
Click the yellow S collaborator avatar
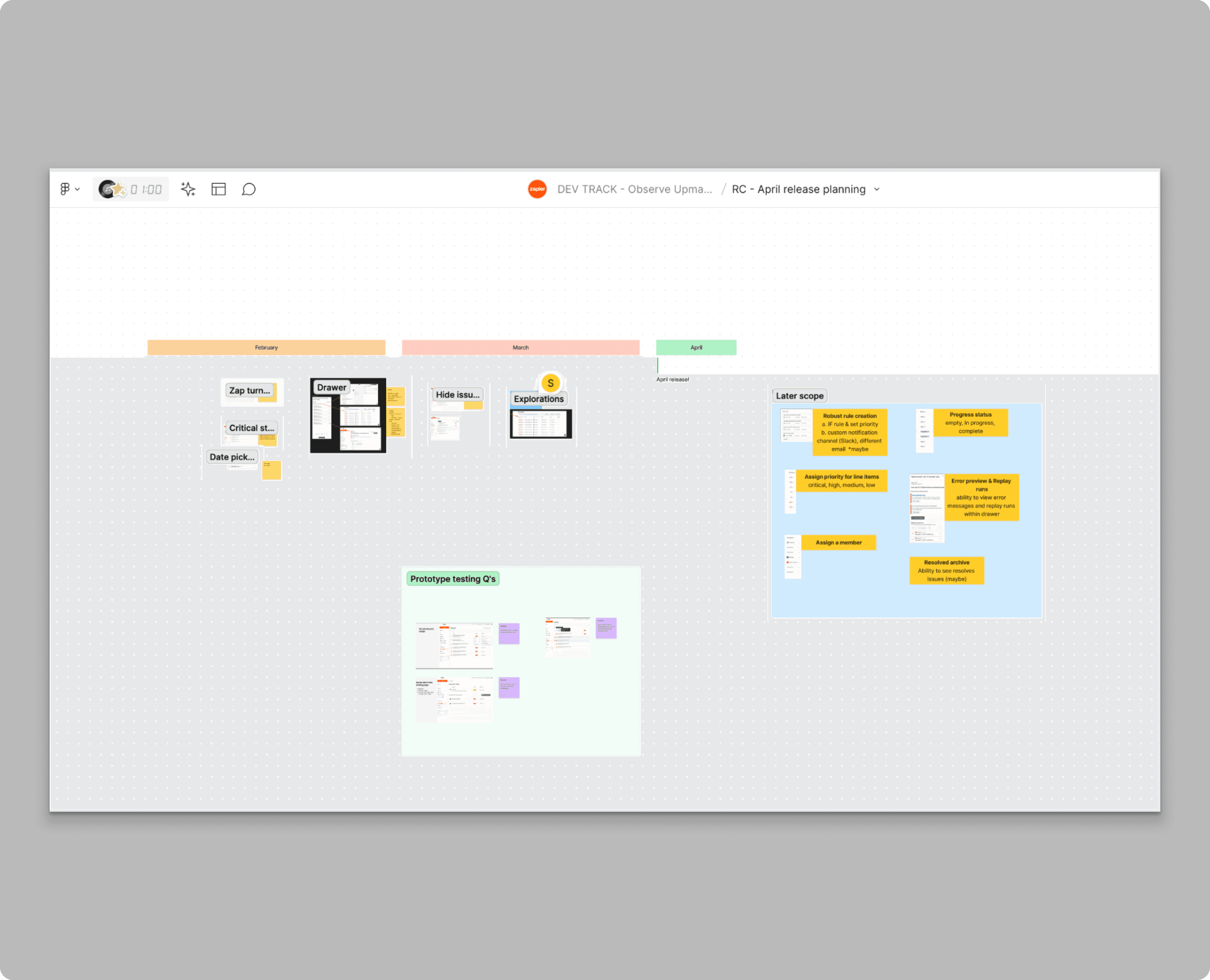click(x=550, y=383)
